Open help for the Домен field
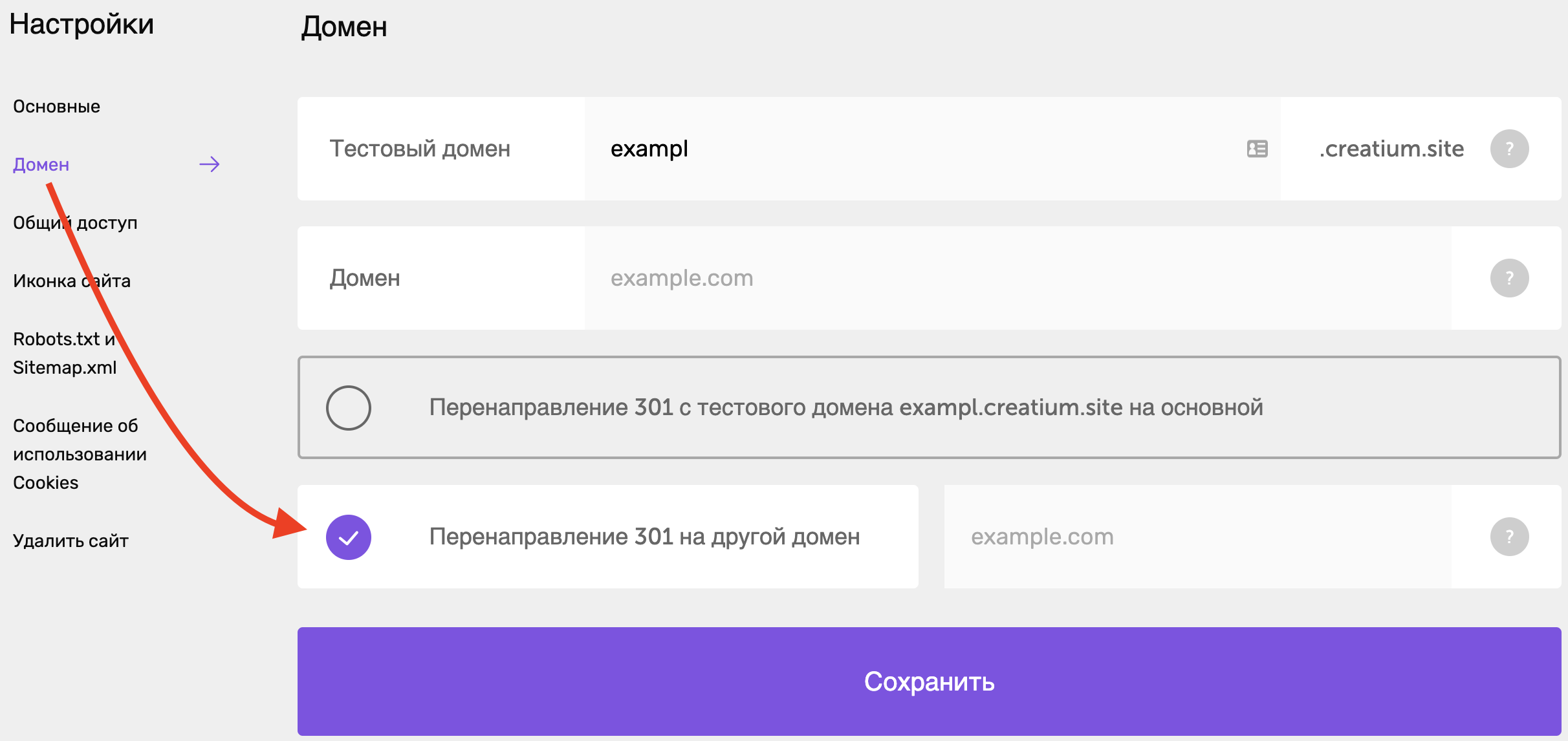The image size is (1568, 741). point(1509,278)
